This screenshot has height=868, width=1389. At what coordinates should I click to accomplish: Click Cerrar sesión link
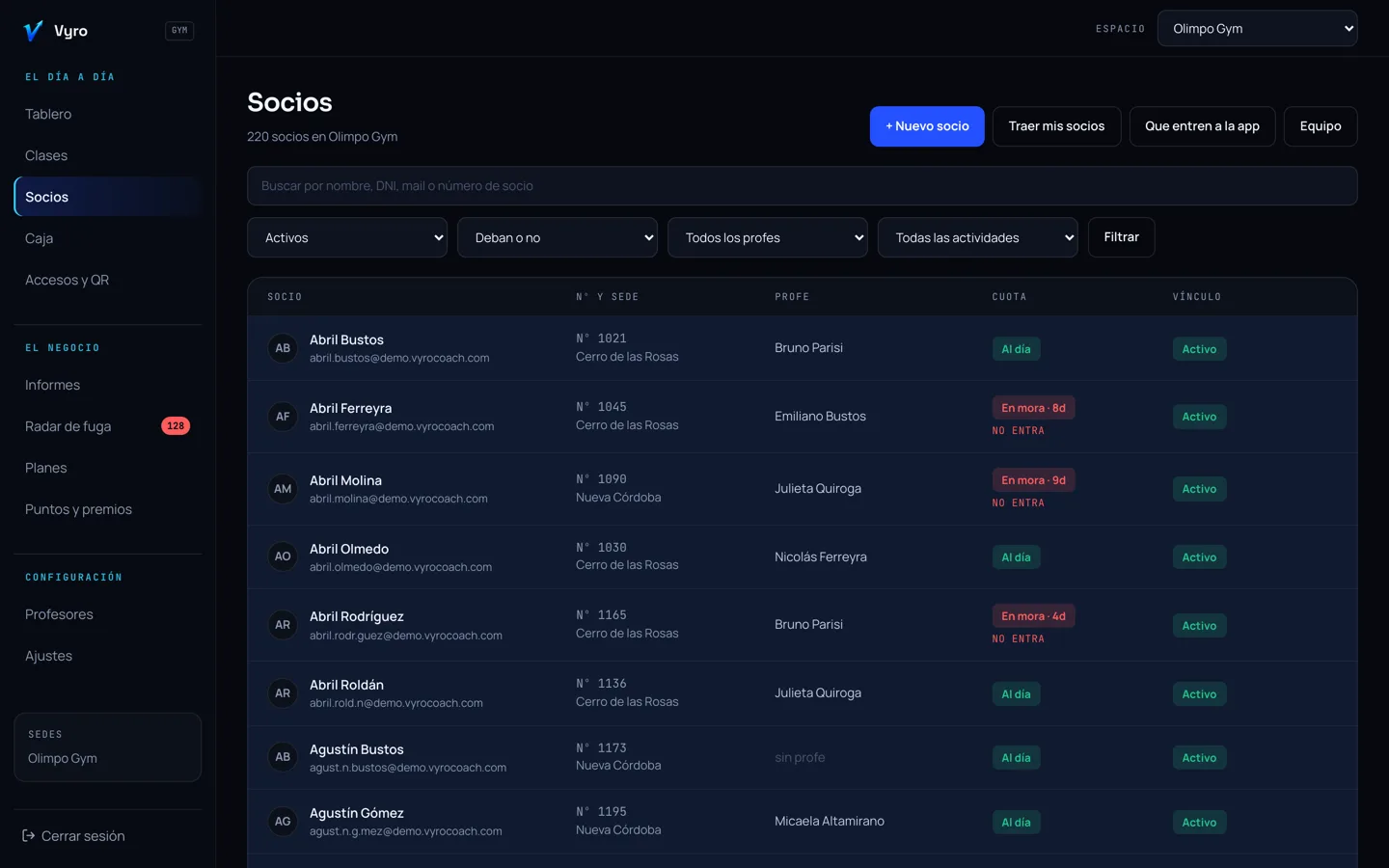pos(83,836)
